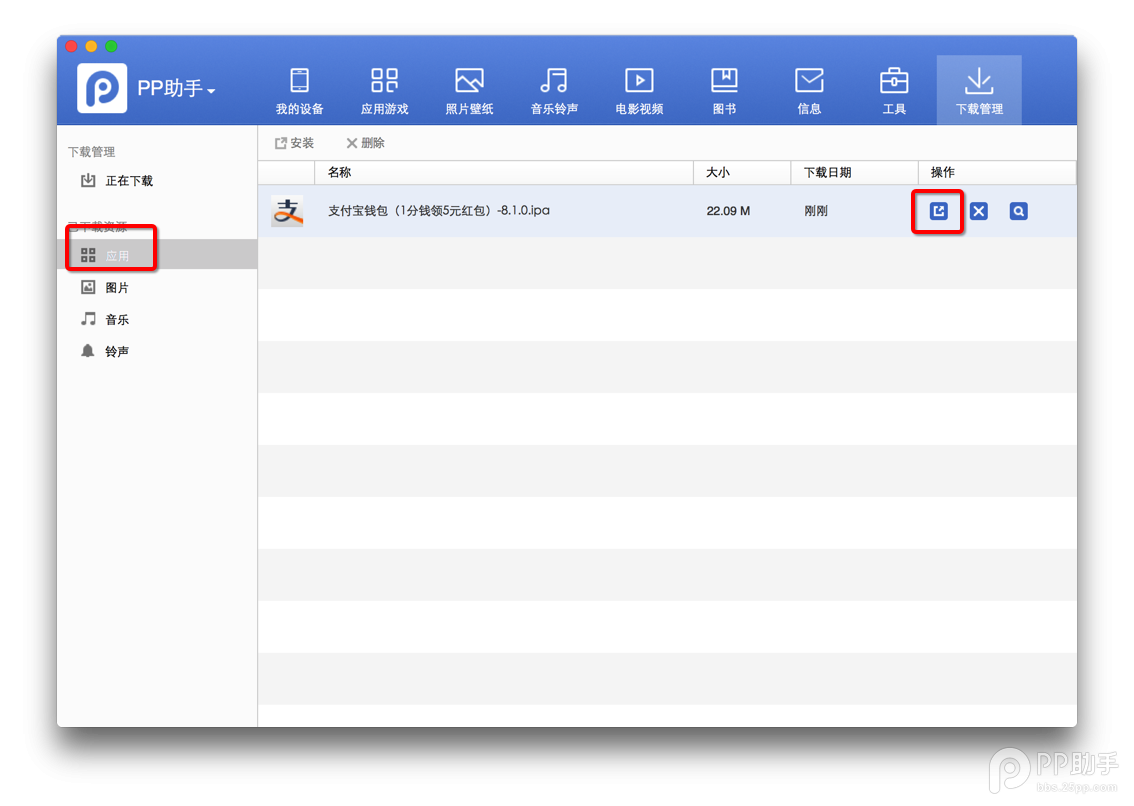Image resolution: width=1134 pixels, height=806 pixels.
Task: Open the 应用游戏 apps and games section
Action: [385, 90]
